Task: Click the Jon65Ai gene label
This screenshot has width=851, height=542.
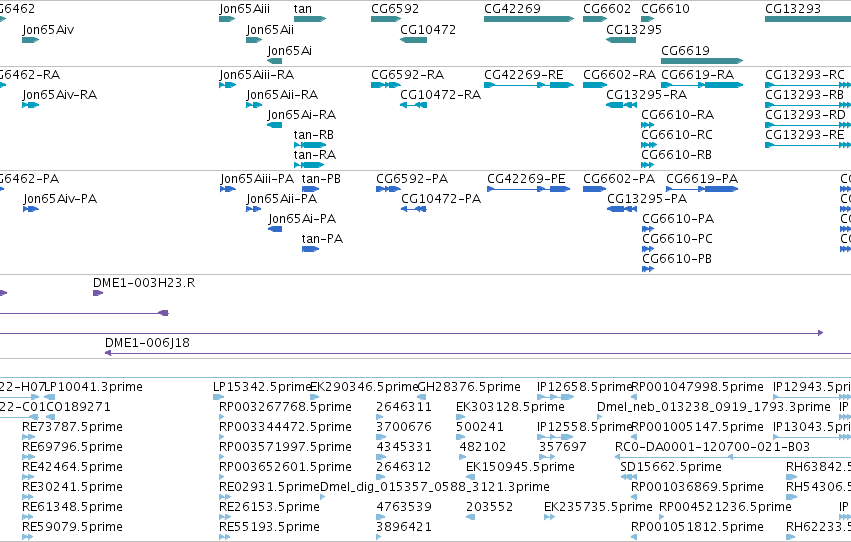Action: 289,50
